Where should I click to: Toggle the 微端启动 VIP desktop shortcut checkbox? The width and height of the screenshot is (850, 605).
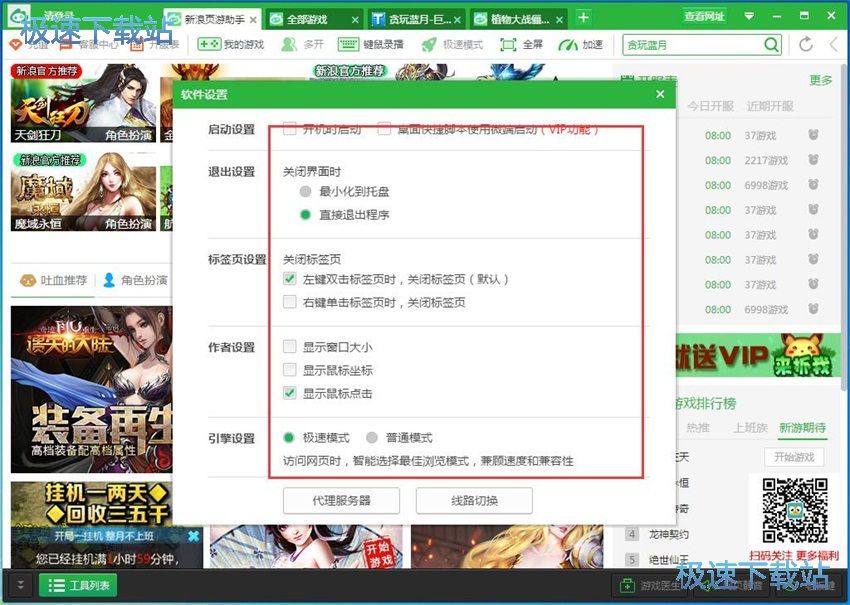[x=384, y=129]
